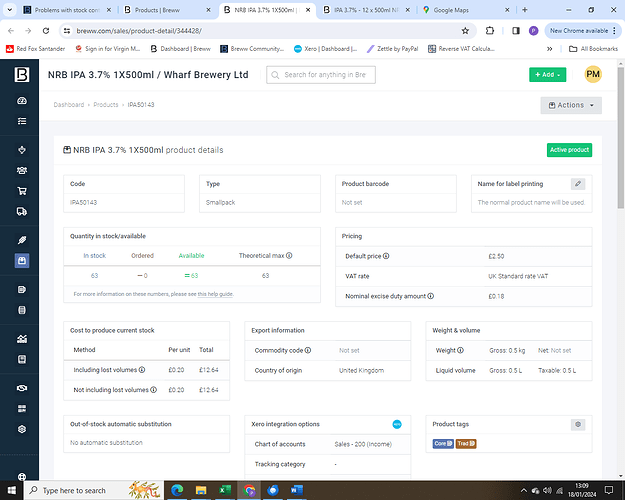Show info for Default price
625x500 pixels.
pyautogui.click(x=386, y=256)
